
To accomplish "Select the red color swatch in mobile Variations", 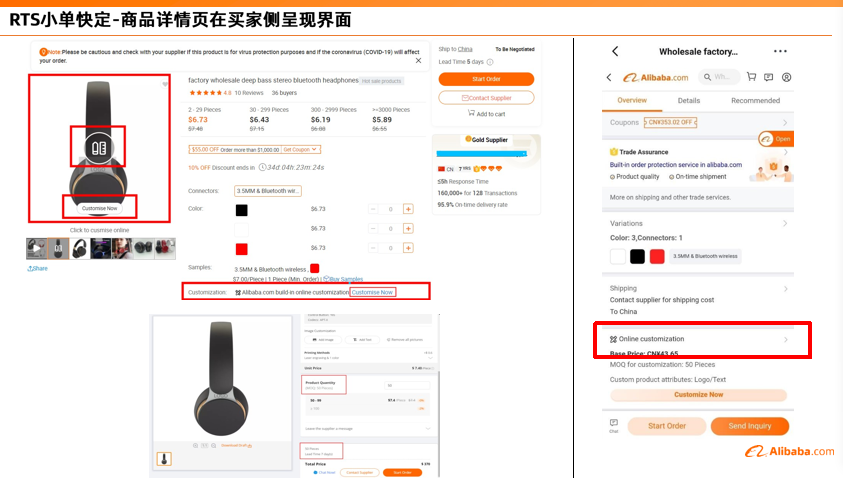I will [x=657, y=256].
